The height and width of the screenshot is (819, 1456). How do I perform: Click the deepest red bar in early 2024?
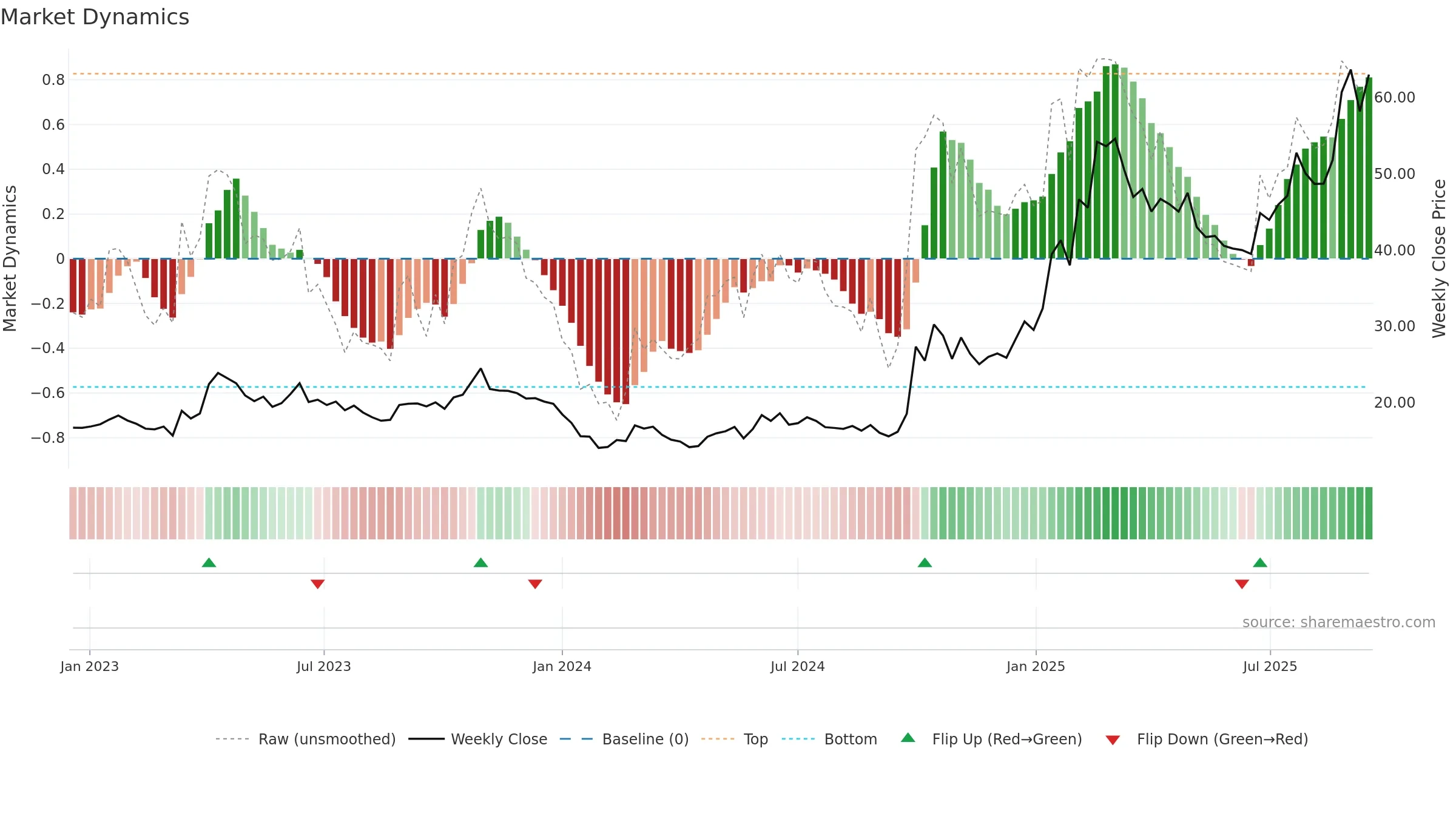coord(625,331)
